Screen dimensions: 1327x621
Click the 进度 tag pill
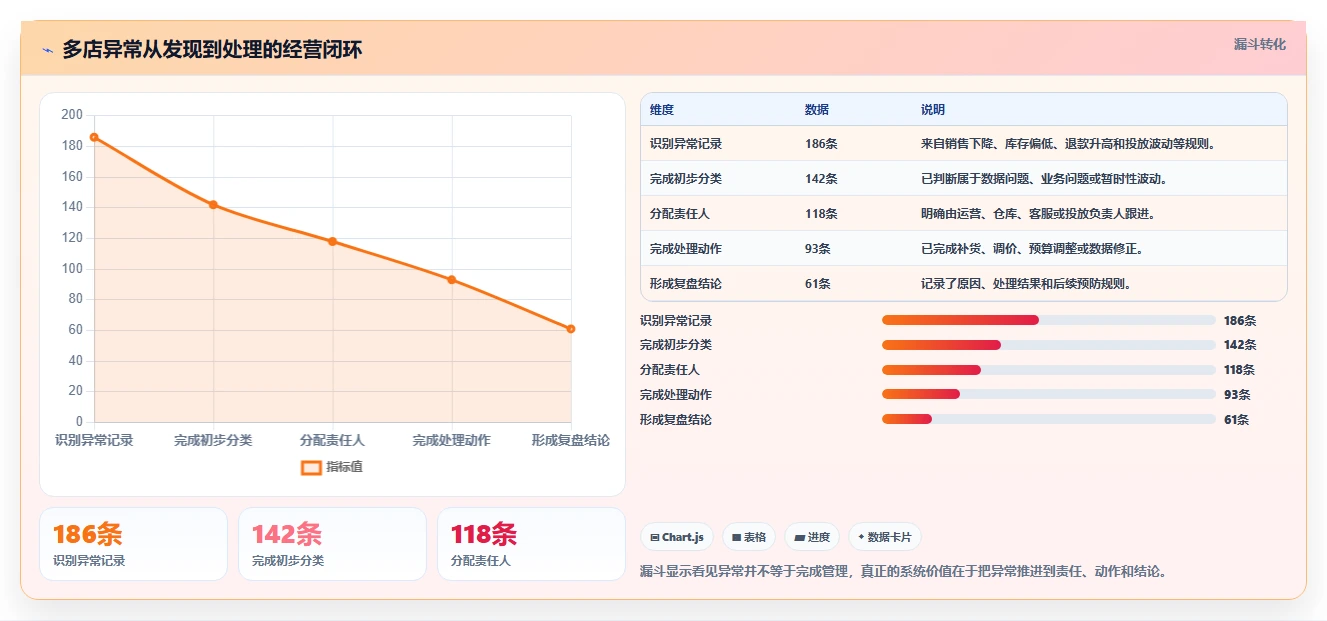click(x=812, y=537)
